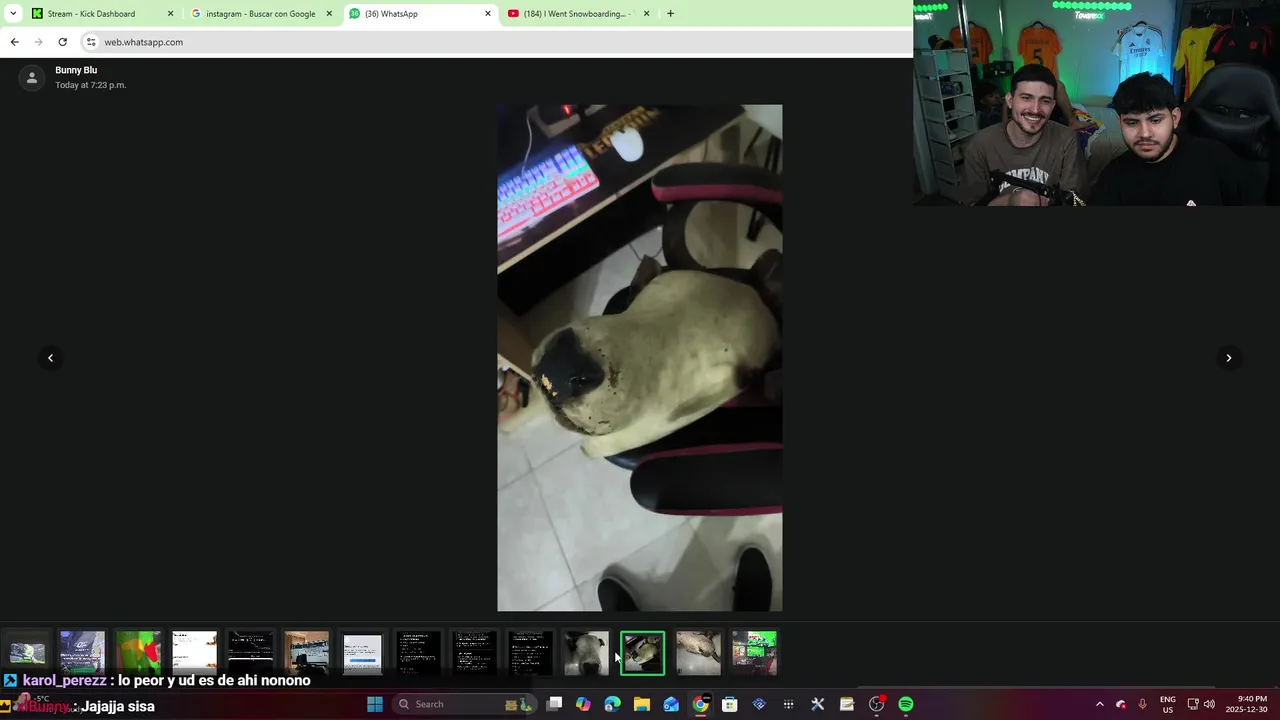Open the dotted grid taskbar app icon
The height and width of the screenshot is (720, 1280).
(789, 704)
